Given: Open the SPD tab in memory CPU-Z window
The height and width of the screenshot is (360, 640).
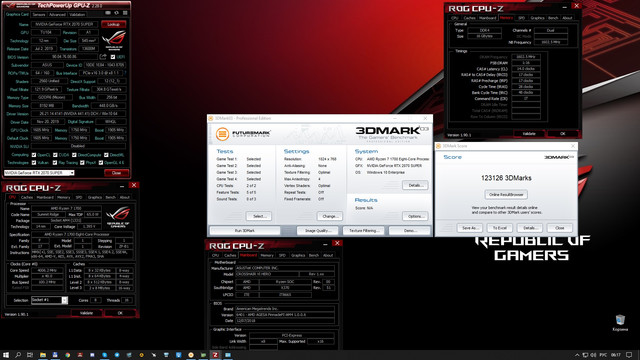Looking at the screenshot, I should (x=521, y=18).
